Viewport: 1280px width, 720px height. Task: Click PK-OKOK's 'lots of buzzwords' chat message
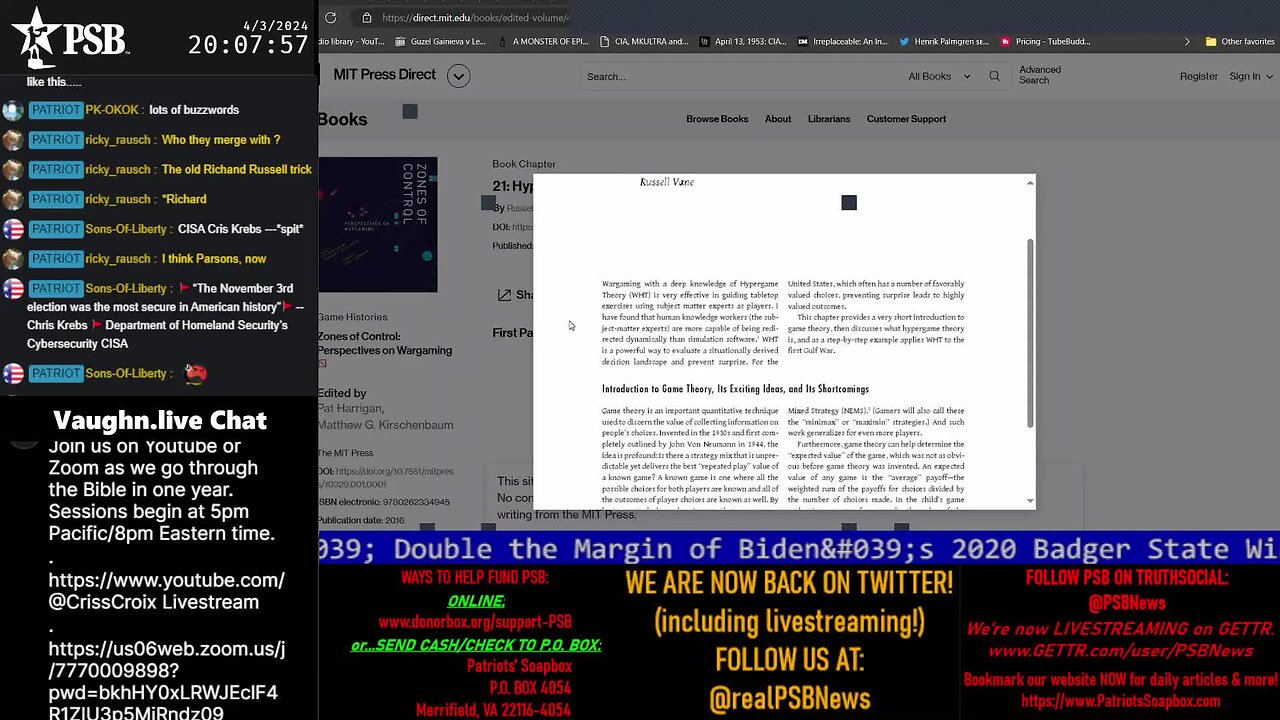click(194, 110)
